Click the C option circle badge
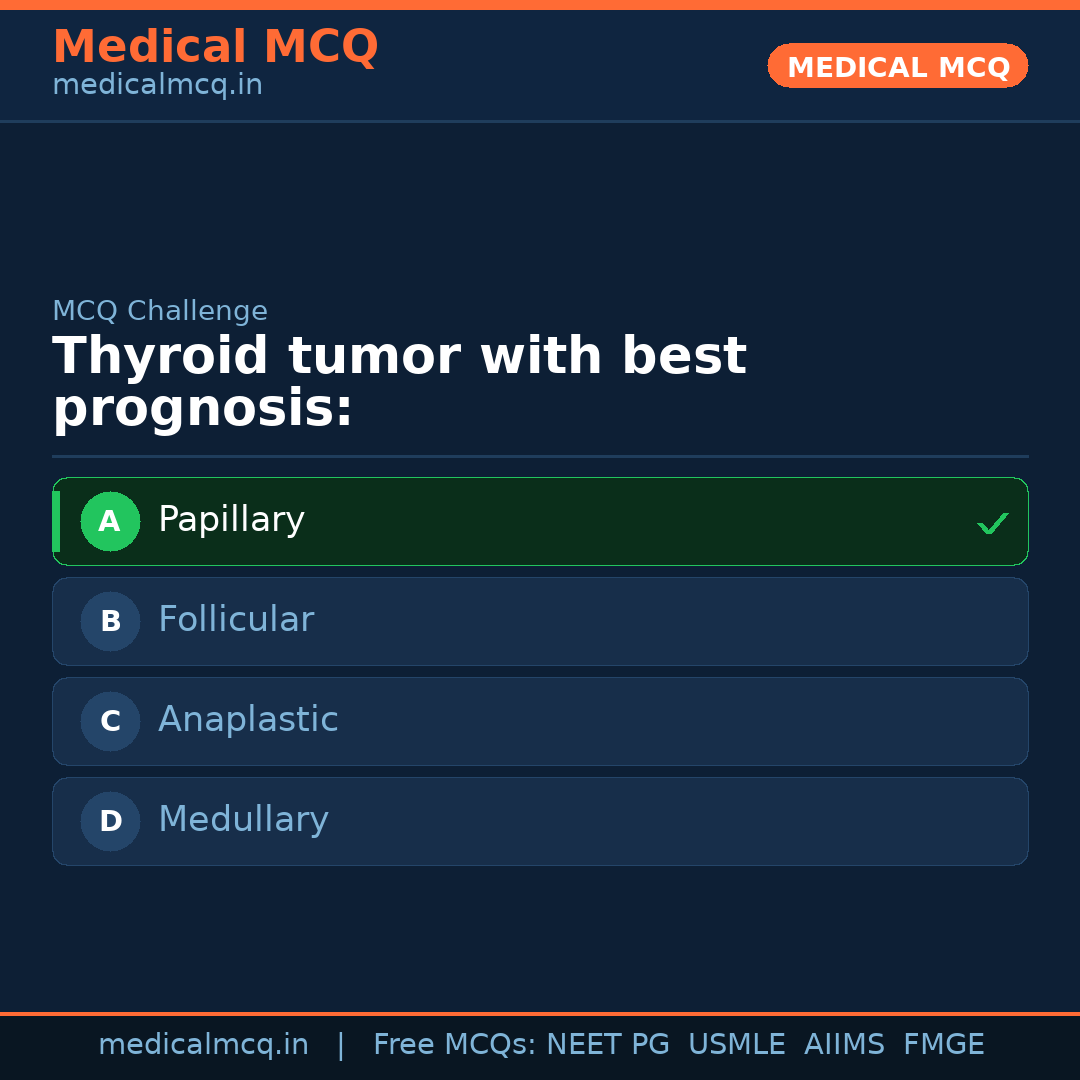Image resolution: width=1080 pixels, height=1080 pixels. click(x=110, y=721)
